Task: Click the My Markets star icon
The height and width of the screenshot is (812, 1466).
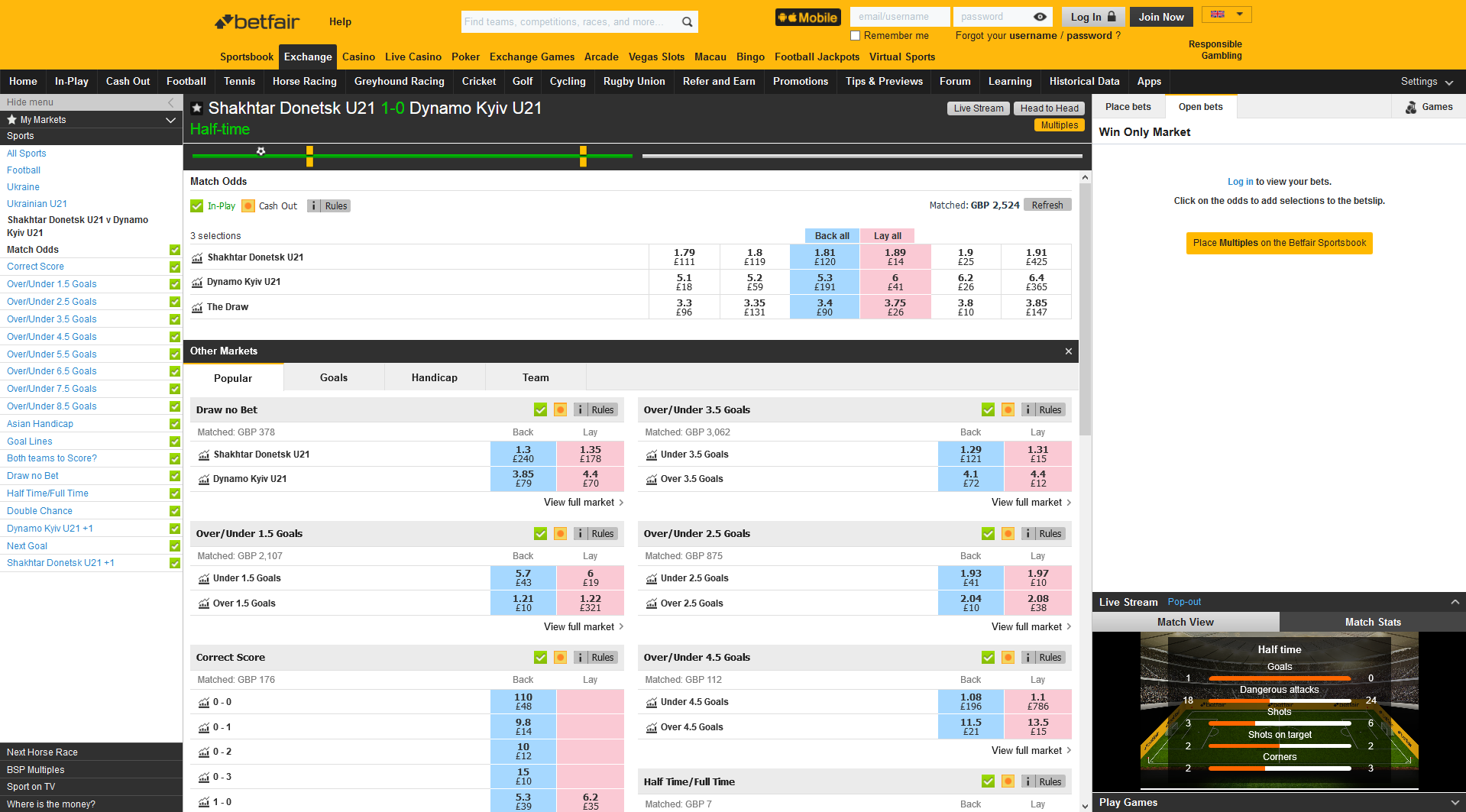Action: pyautogui.click(x=11, y=119)
